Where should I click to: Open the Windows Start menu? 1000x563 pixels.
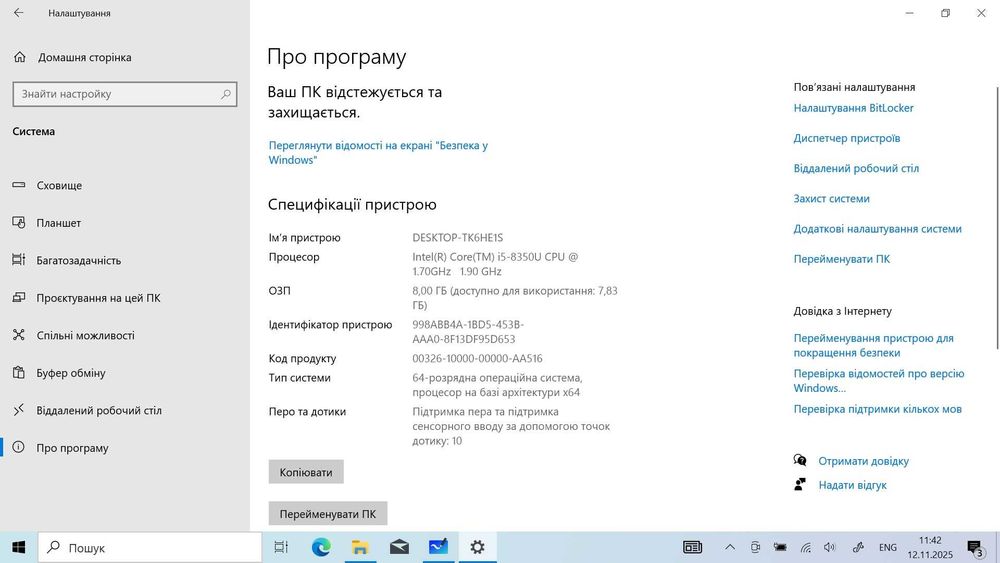(x=18, y=547)
